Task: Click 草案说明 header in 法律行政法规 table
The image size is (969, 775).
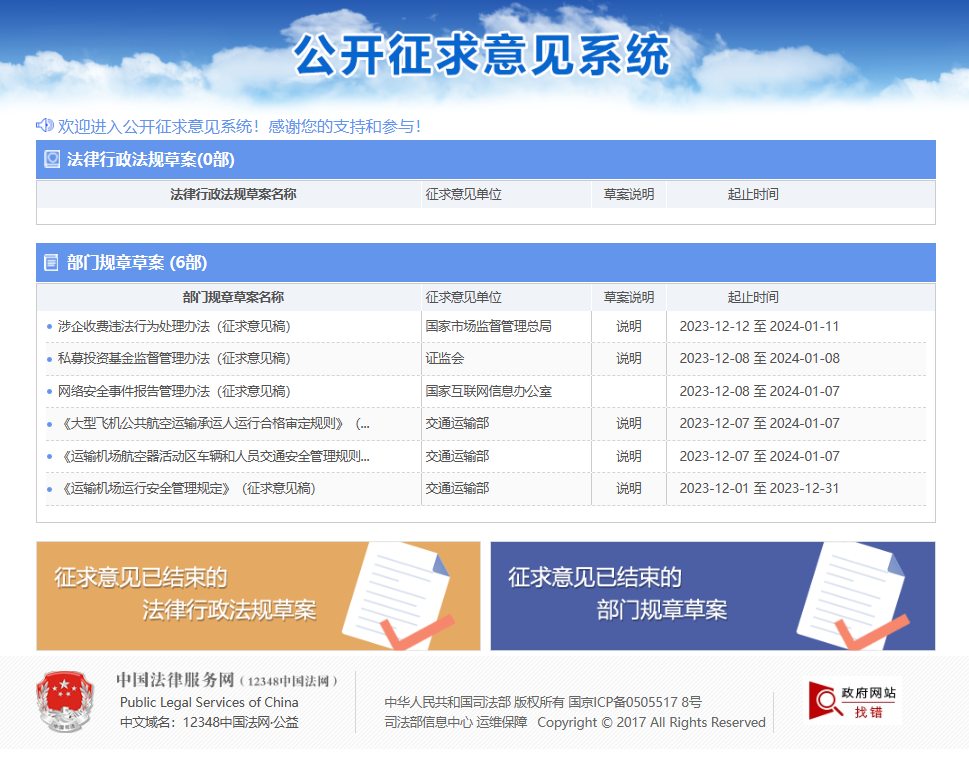Action: [628, 194]
